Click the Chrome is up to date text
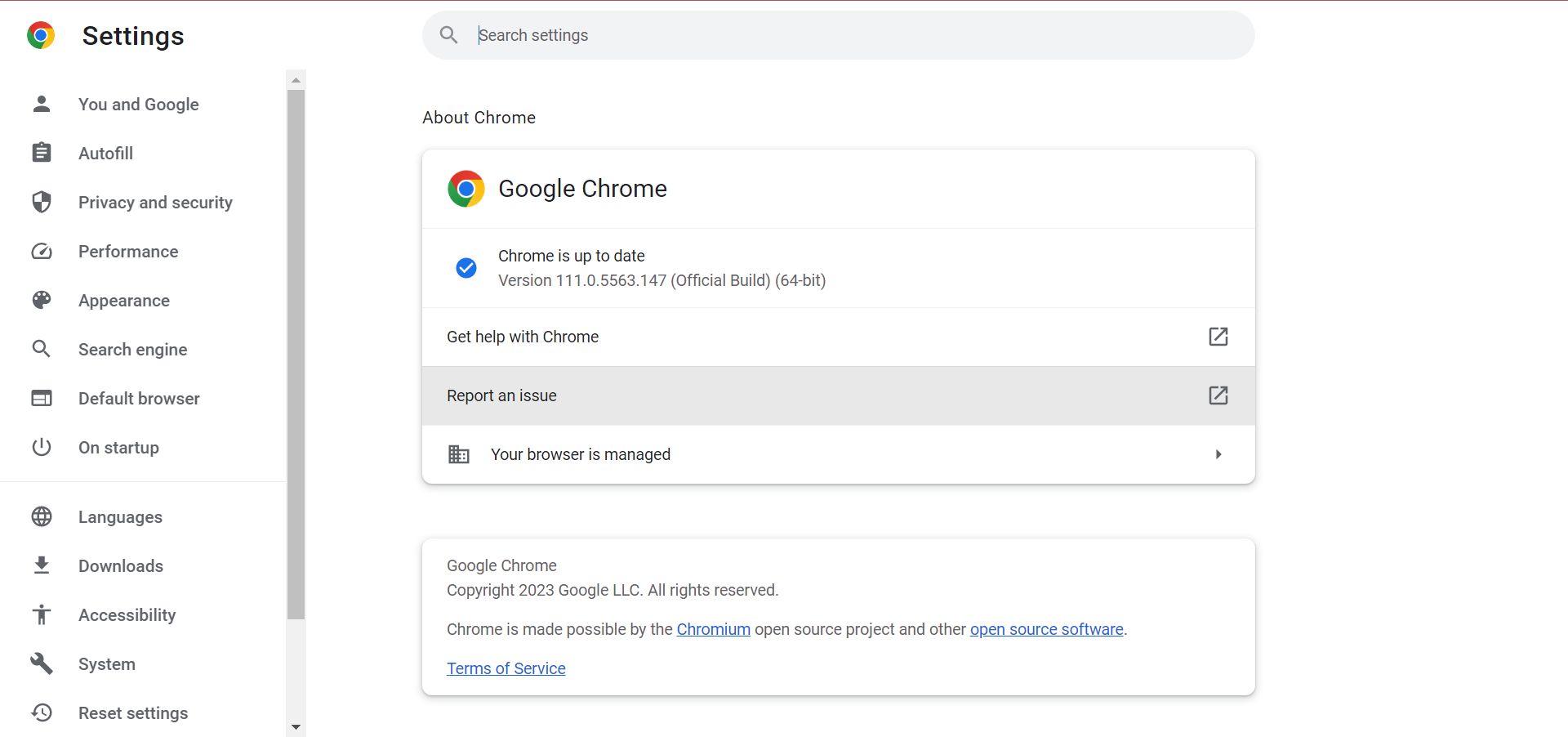1568x737 pixels. (x=572, y=256)
